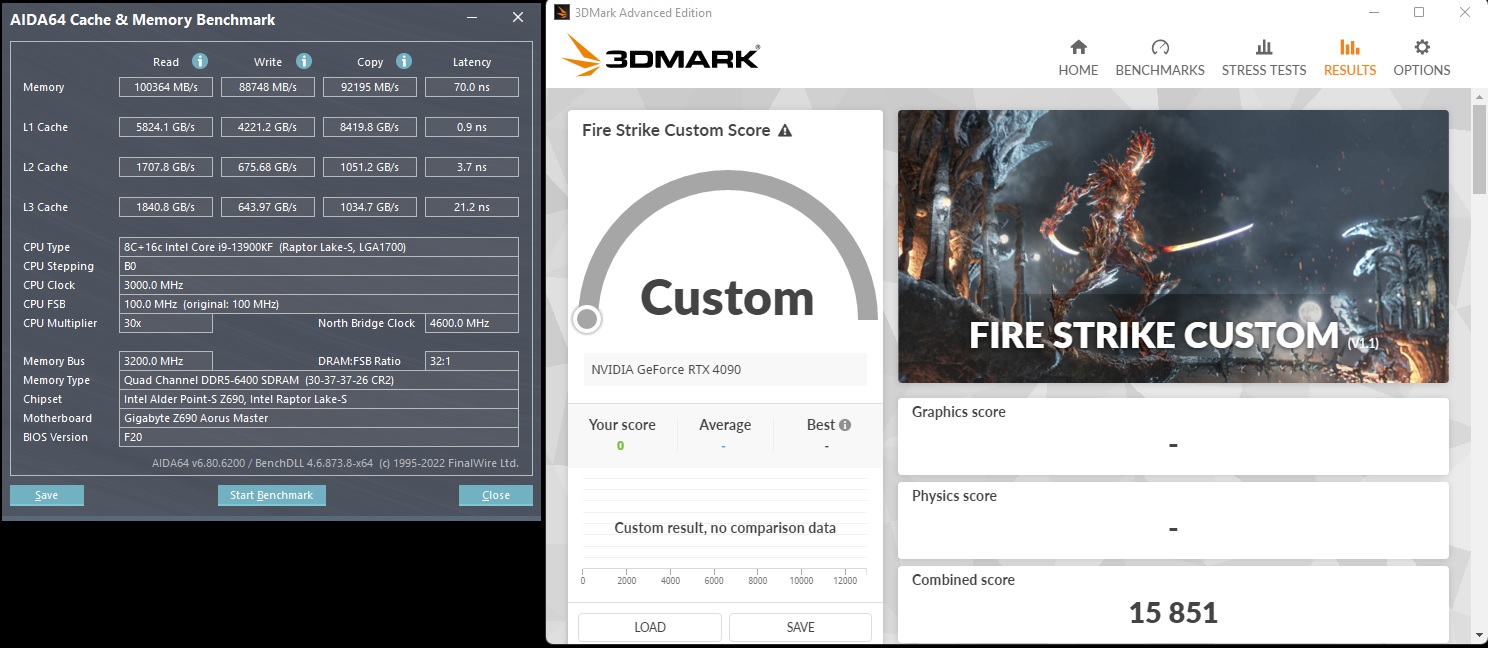Screen dimensions: 1488x648
Task: Click 'Custom result, no comparison data' text
Action: [x=725, y=528]
